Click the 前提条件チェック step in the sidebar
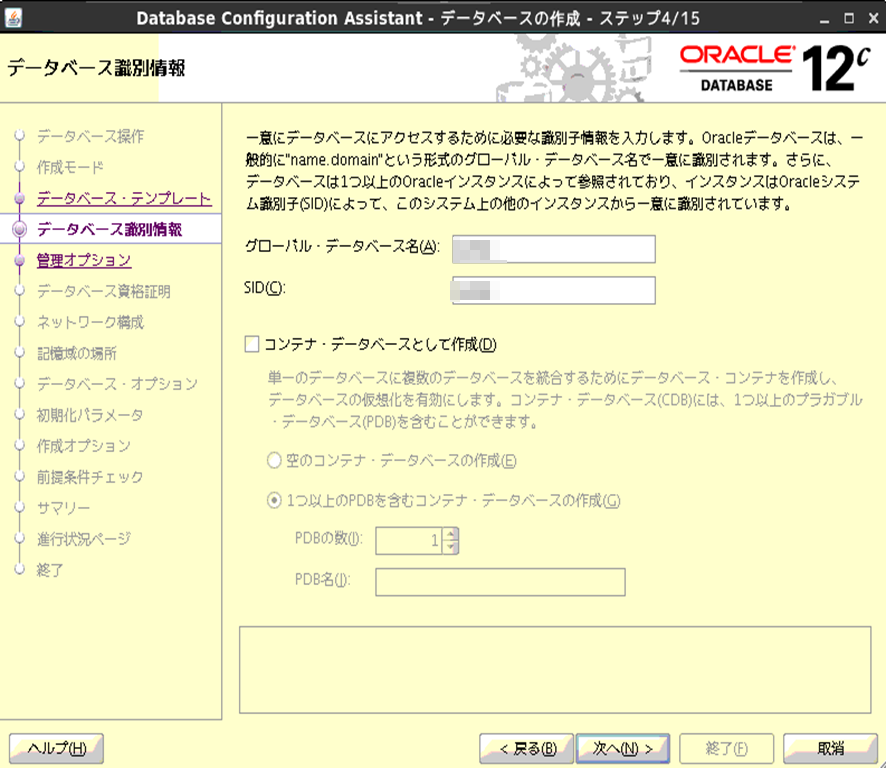 click(90, 477)
